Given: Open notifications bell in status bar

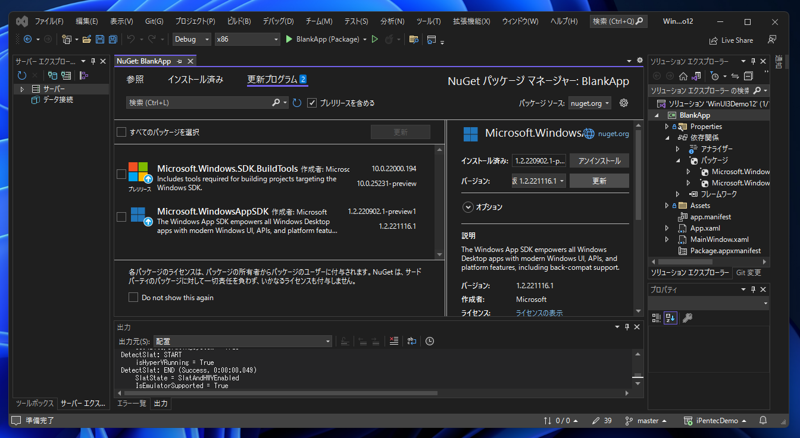Looking at the screenshot, I should (x=763, y=420).
